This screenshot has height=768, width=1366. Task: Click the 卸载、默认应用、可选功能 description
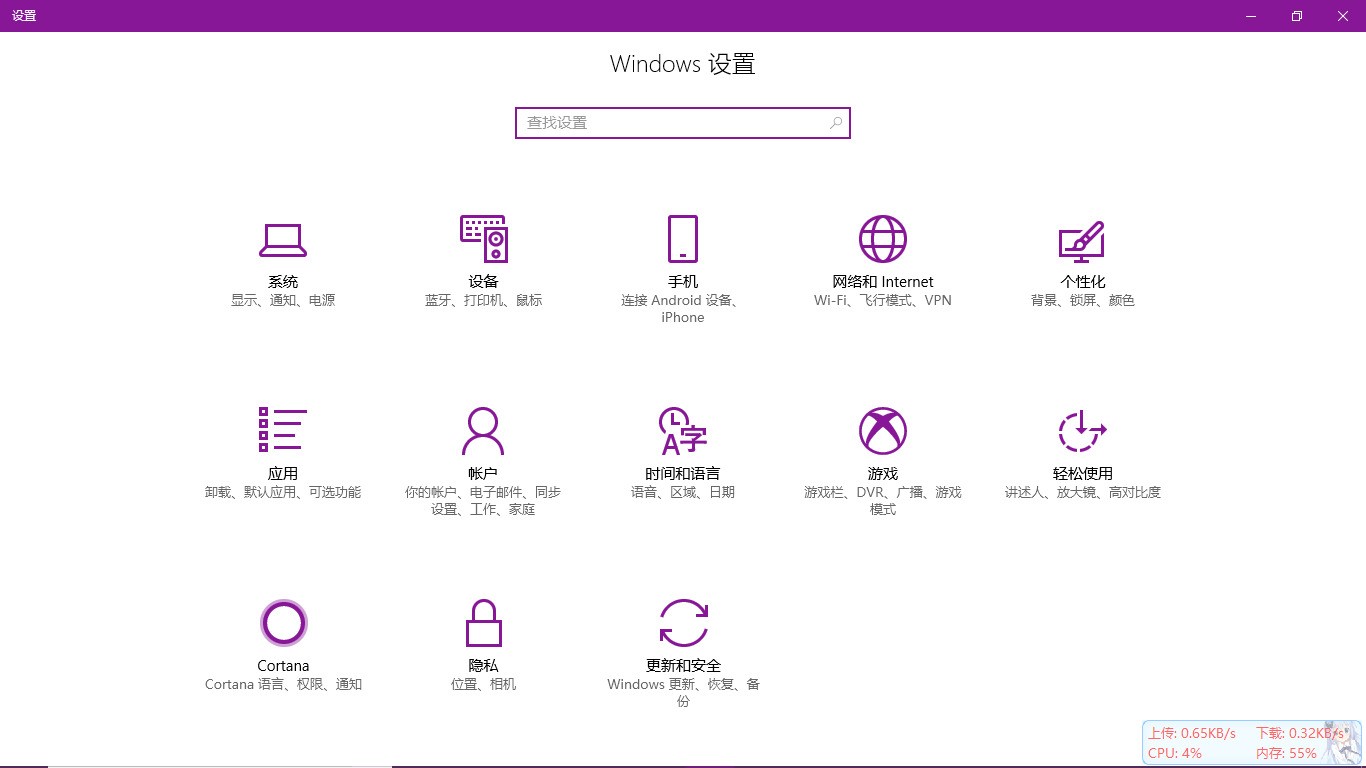pyautogui.click(x=283, y=492)
